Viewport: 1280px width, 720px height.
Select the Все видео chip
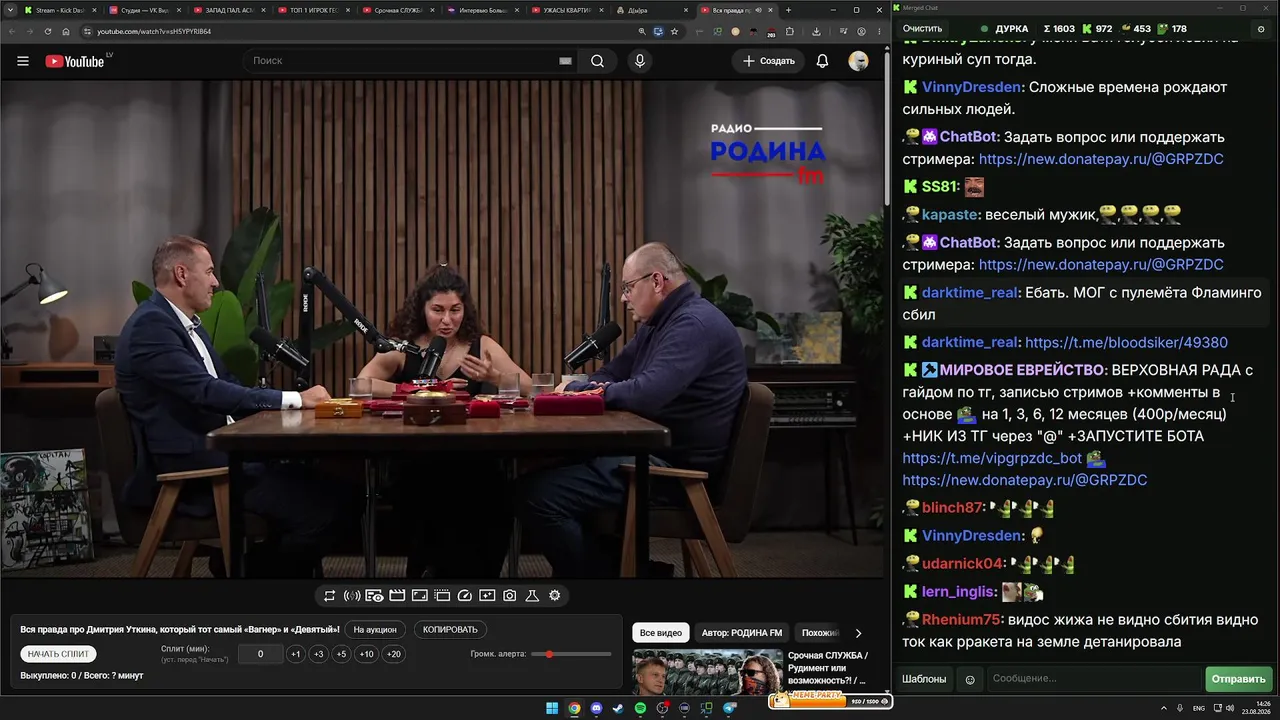[660, 633]
